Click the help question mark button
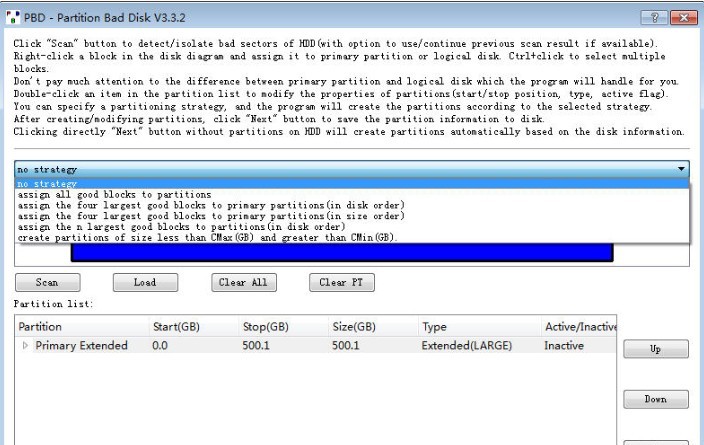 [x=654, y=18]
